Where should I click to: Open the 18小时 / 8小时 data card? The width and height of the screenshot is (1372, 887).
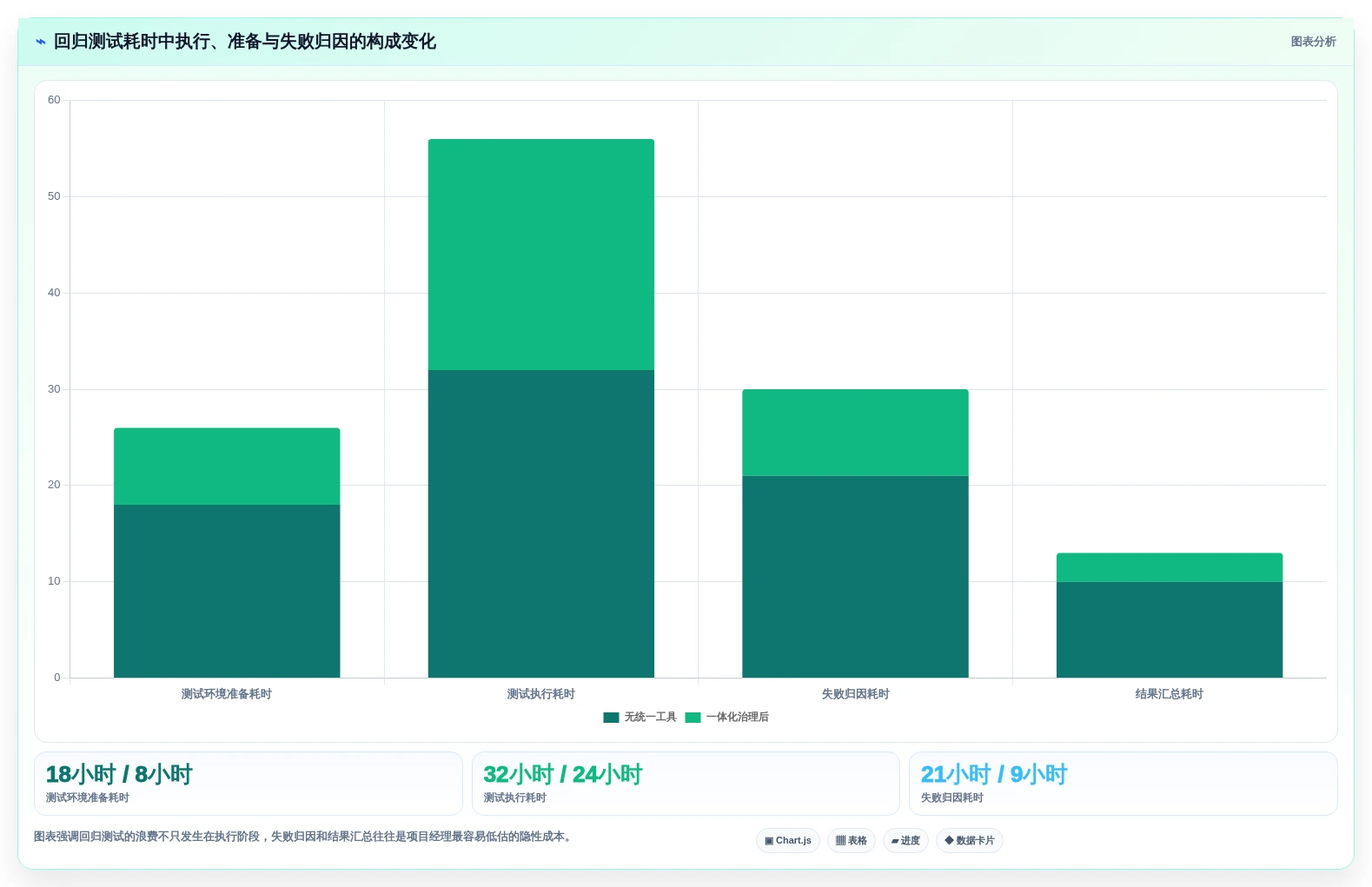pyautogui.click(x=249, y=784)
